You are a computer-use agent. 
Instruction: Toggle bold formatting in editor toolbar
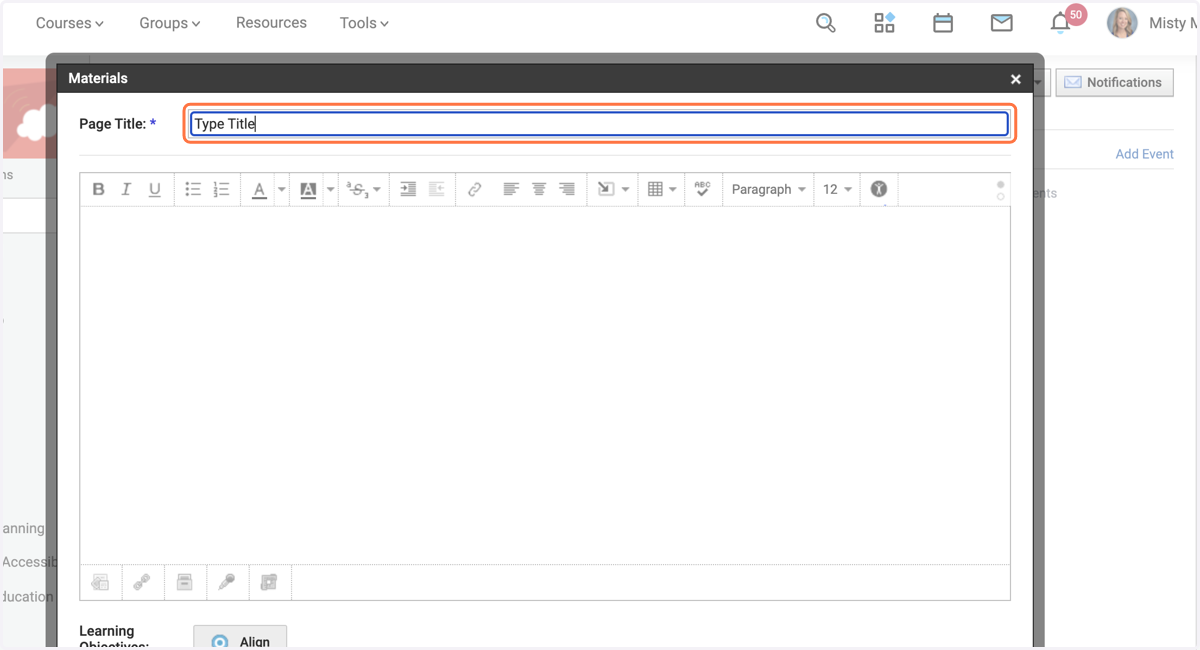(x=98, y=189)
